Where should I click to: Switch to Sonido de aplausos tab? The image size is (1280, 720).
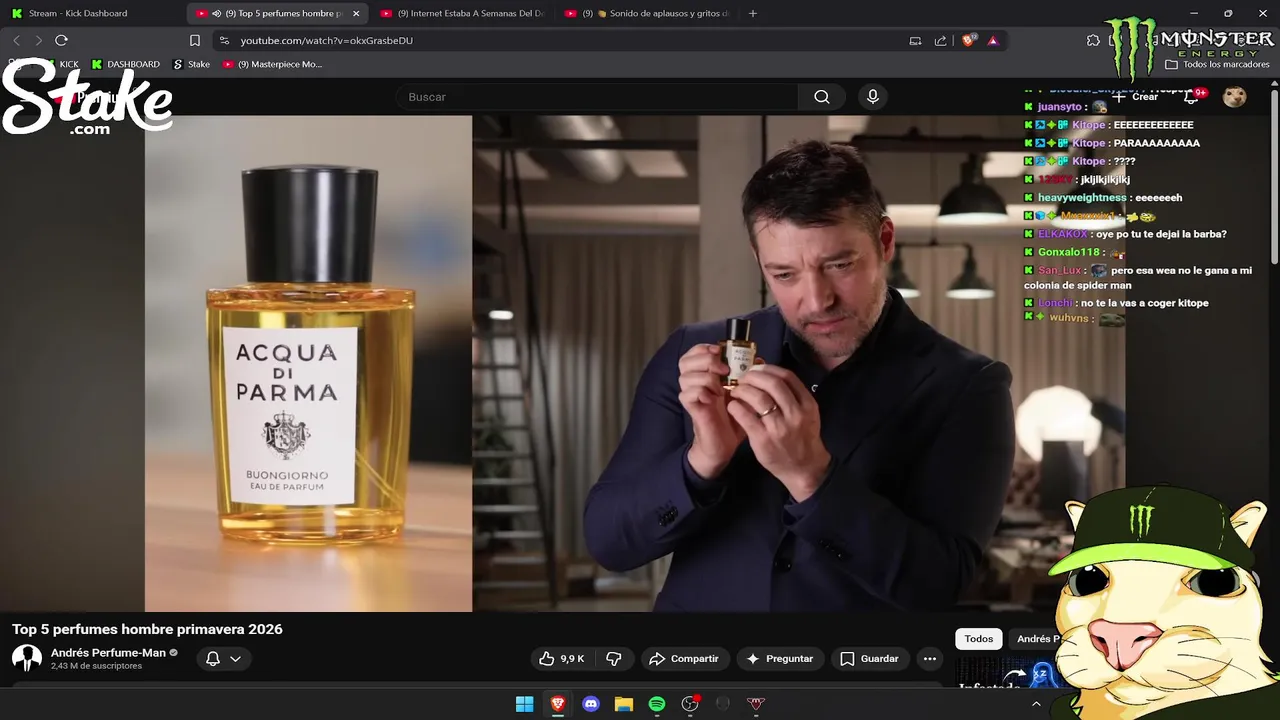point(646,13)
